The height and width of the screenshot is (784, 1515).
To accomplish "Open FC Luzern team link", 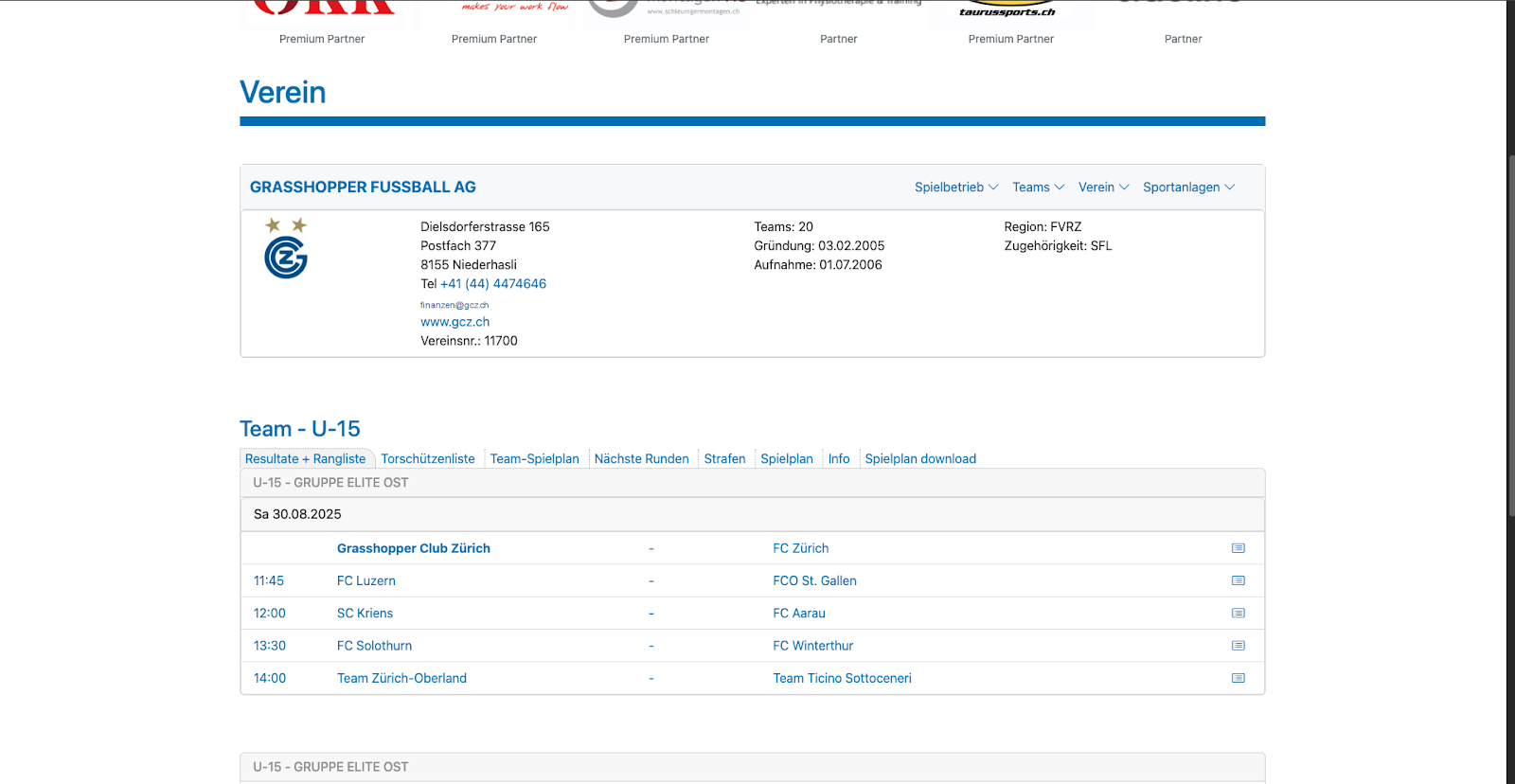I will pyautogui.click(x=366, y=580).
